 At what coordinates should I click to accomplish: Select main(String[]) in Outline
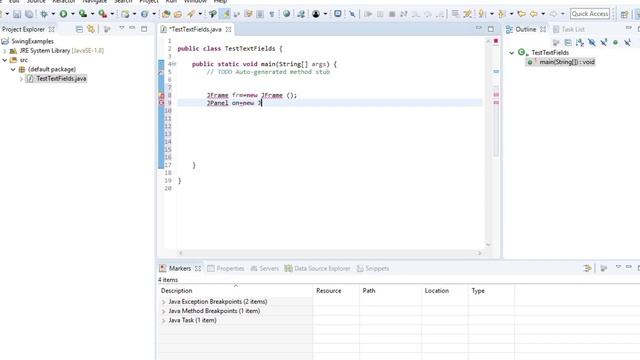(x=561, y=62)
